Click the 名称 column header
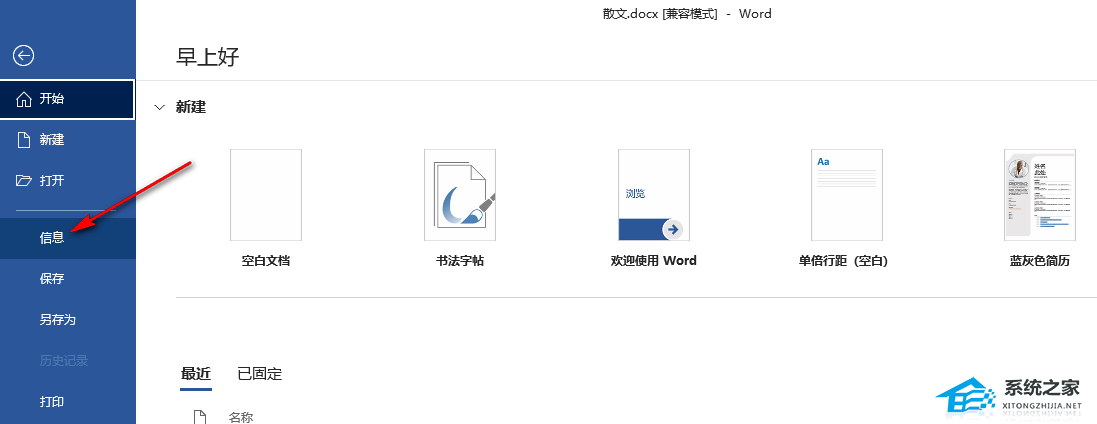This screenshot has height=424, width=1097. tap(241, 418)
